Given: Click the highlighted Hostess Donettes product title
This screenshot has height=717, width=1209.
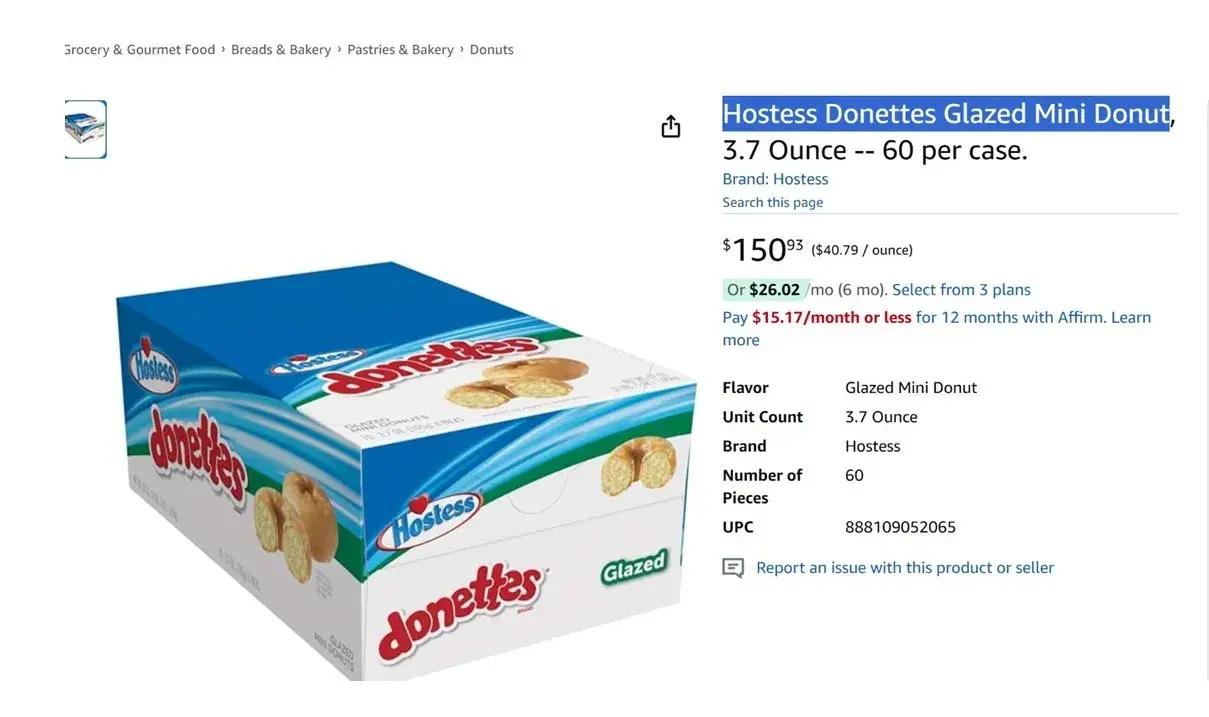Looking at the screenshot, I should (945, 114).
